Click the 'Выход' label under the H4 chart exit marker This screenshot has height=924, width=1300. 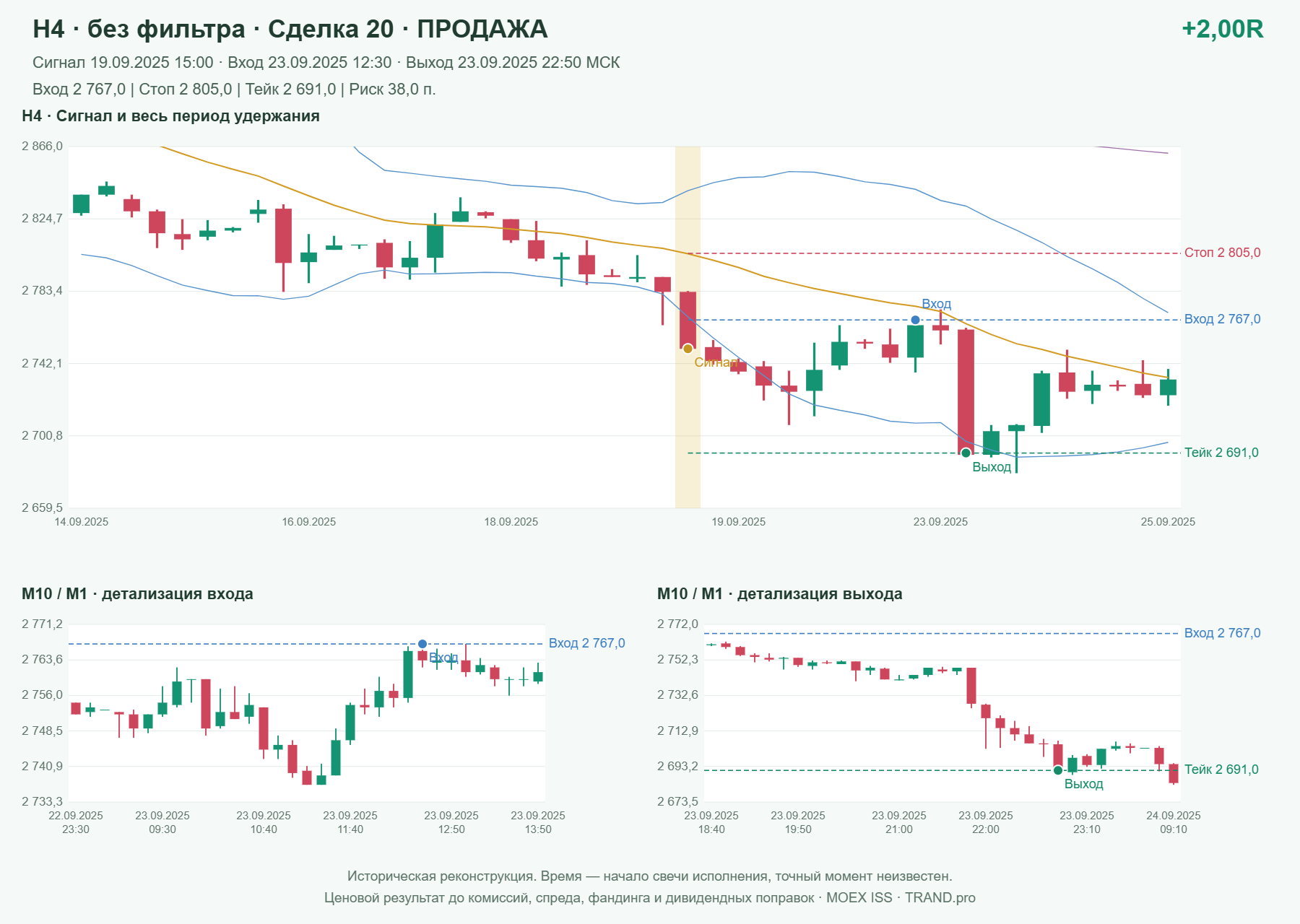point(992,467)
